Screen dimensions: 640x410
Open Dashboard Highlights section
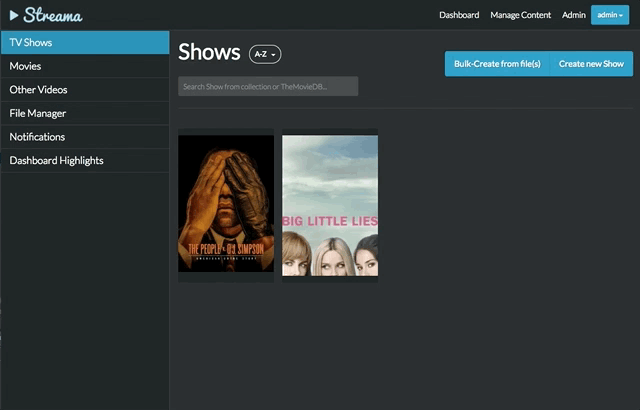pyautogui.click(x=85, y=160)
